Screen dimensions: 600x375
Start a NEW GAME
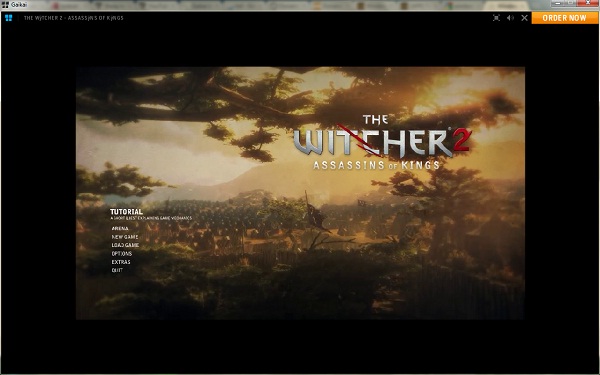coord(125,237)
